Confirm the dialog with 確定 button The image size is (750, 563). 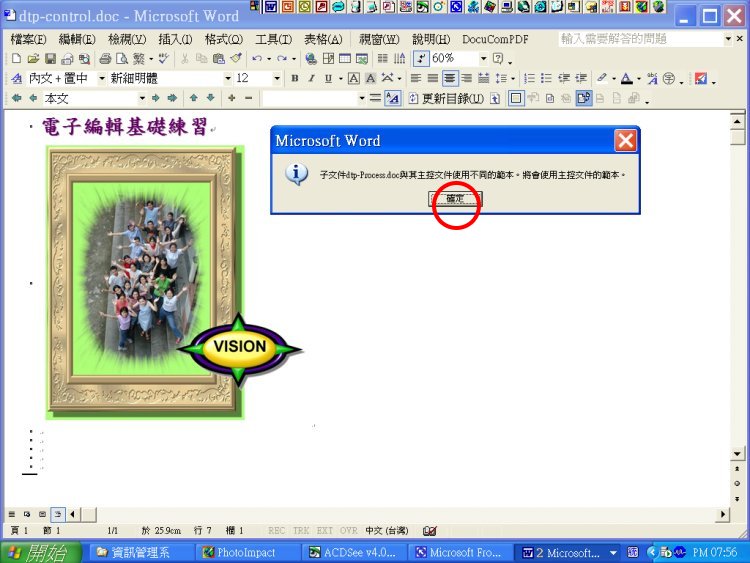[455, 199]
